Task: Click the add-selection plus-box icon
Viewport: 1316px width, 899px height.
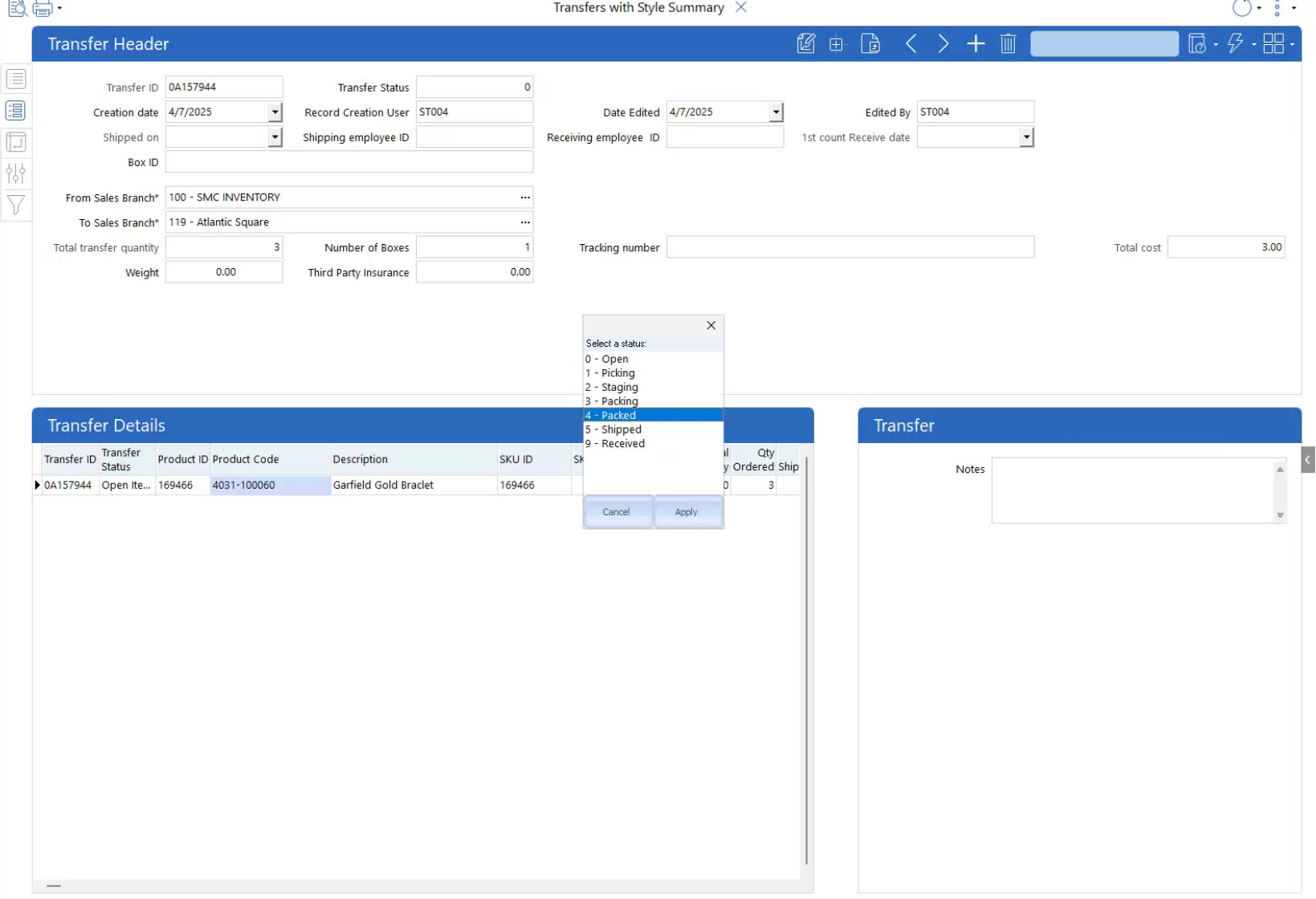Action: 837,44
